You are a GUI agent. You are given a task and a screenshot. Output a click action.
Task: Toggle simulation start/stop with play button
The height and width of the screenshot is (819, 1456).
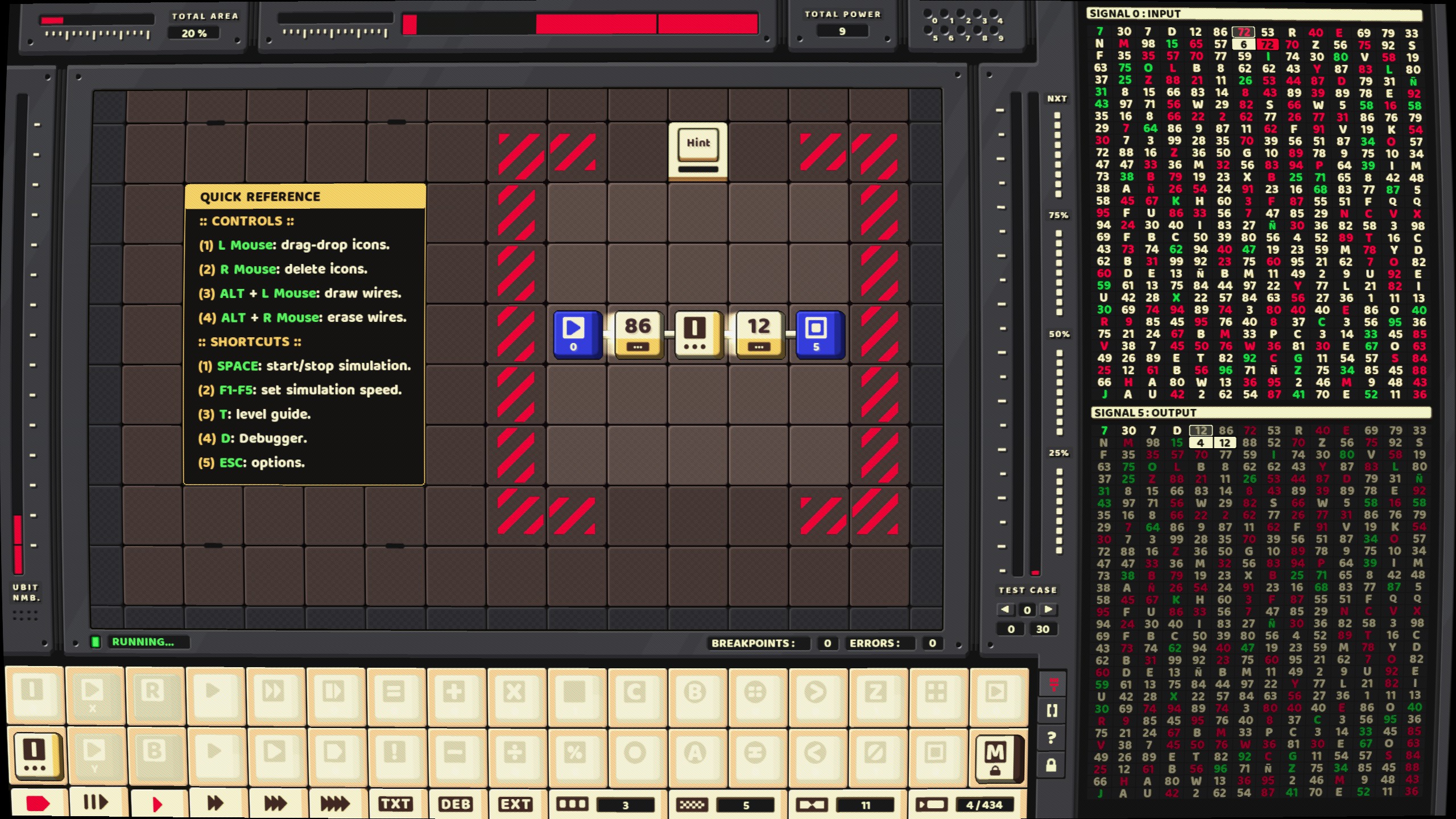(157, 803)
